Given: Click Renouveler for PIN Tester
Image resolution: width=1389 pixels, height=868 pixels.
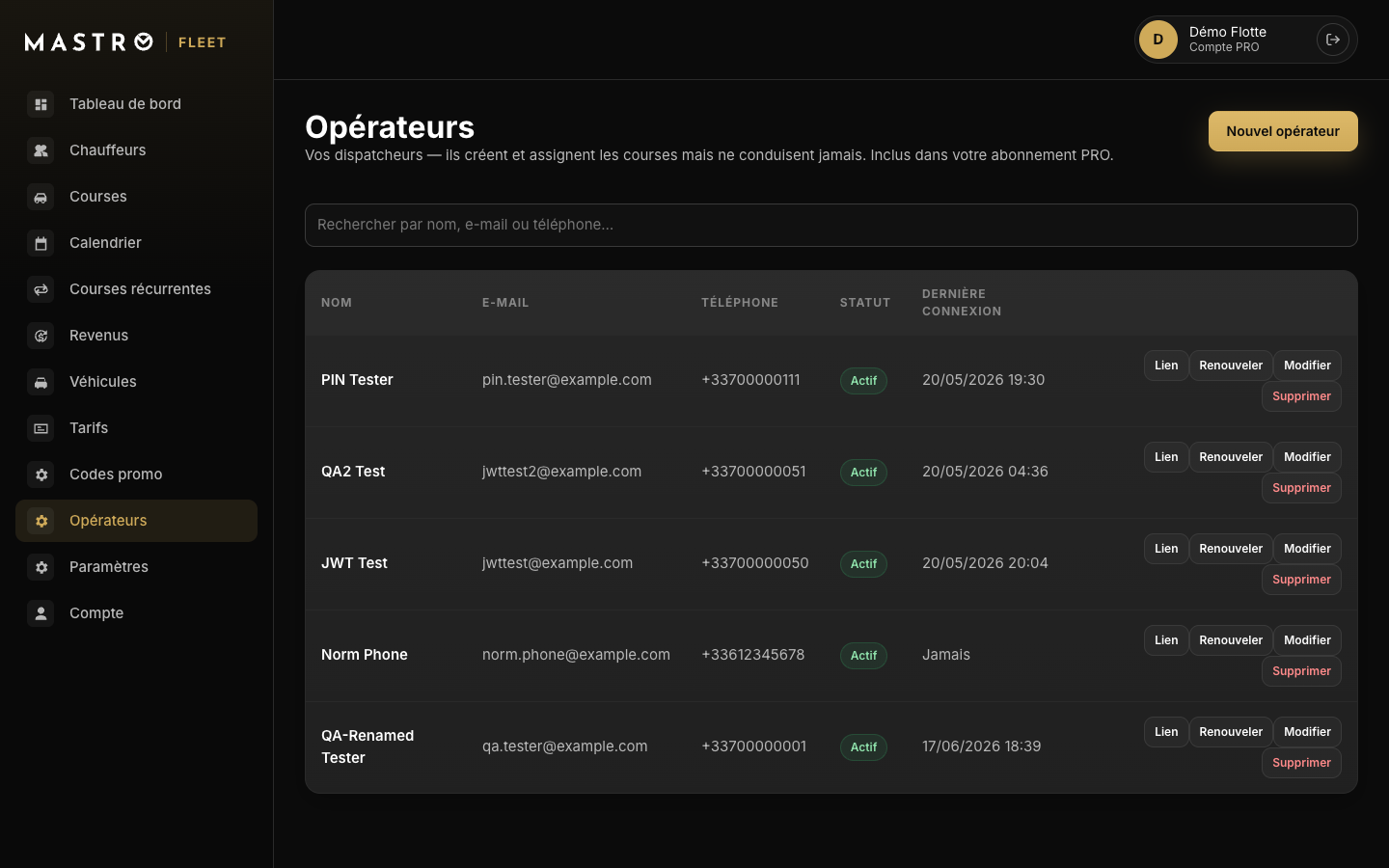Looking at the screenshot, I should (x=1231, y=366).
